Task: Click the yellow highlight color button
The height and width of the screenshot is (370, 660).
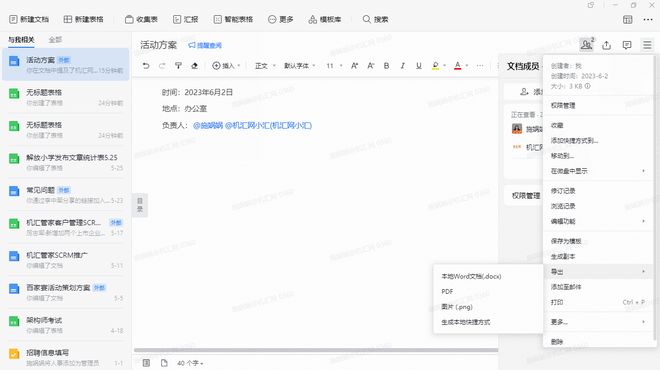Action: tap(436, 66)
